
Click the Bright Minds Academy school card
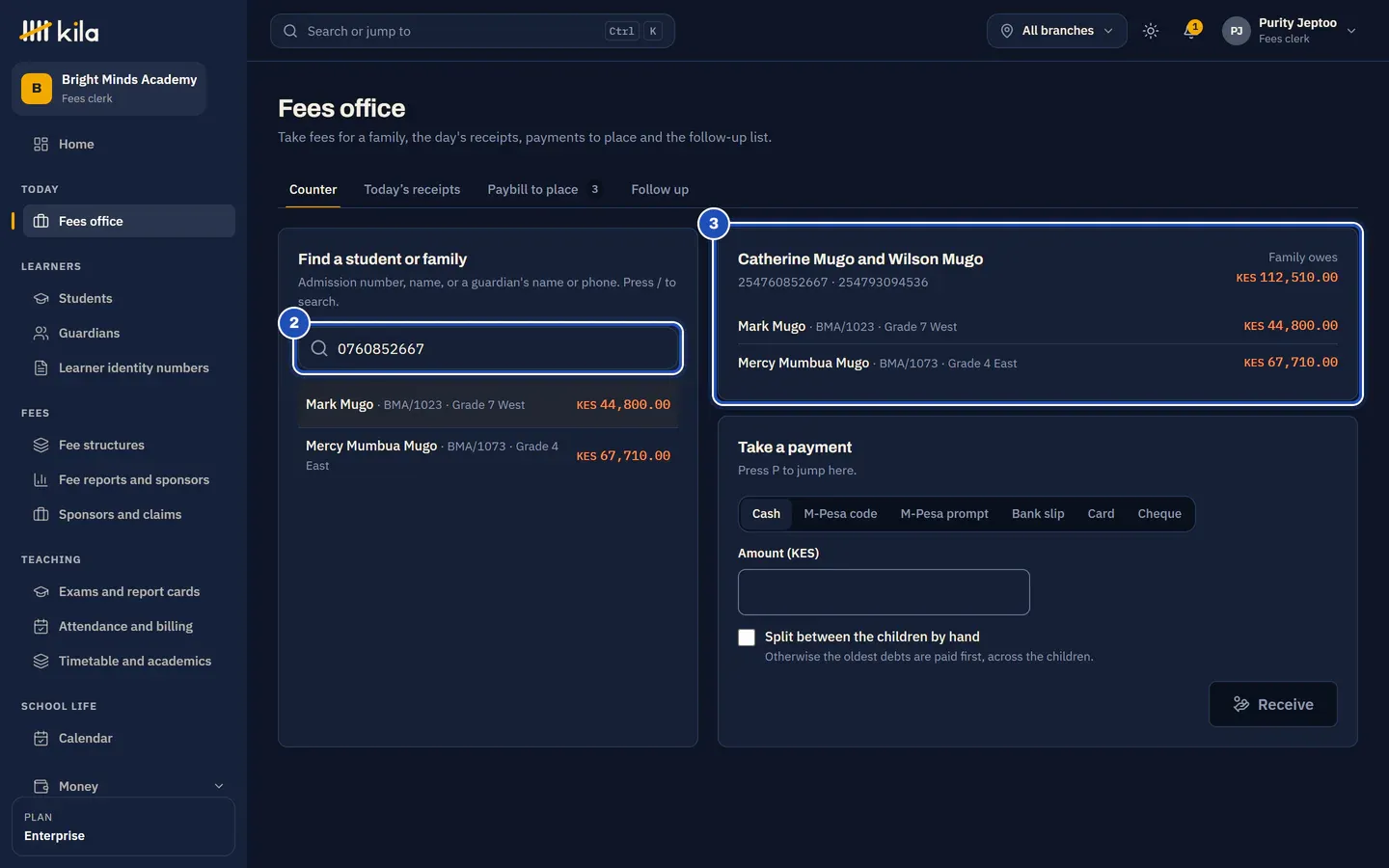[x=109, y=89]
